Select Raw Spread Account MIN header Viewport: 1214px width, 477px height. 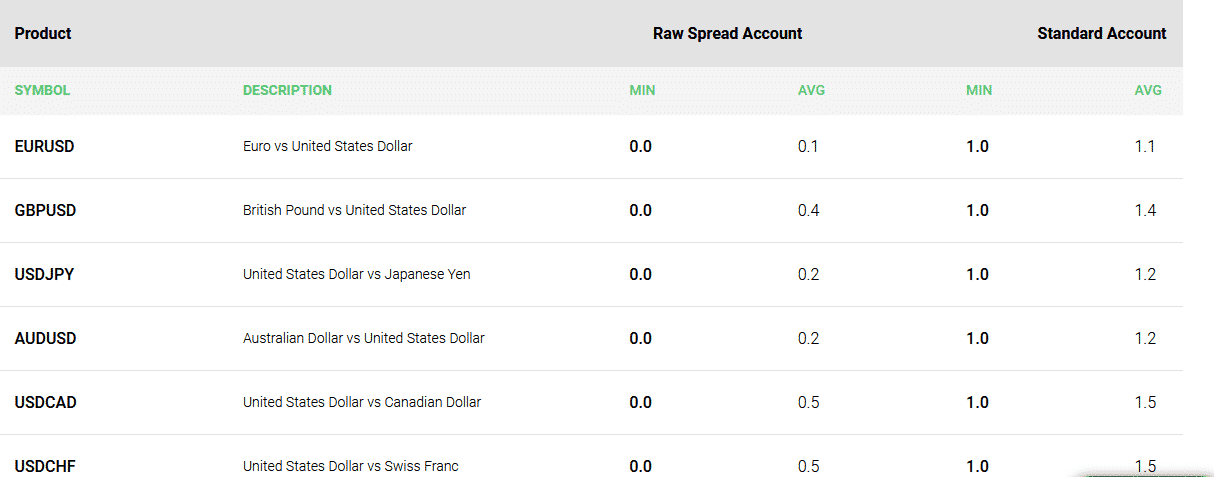[642, 90]
